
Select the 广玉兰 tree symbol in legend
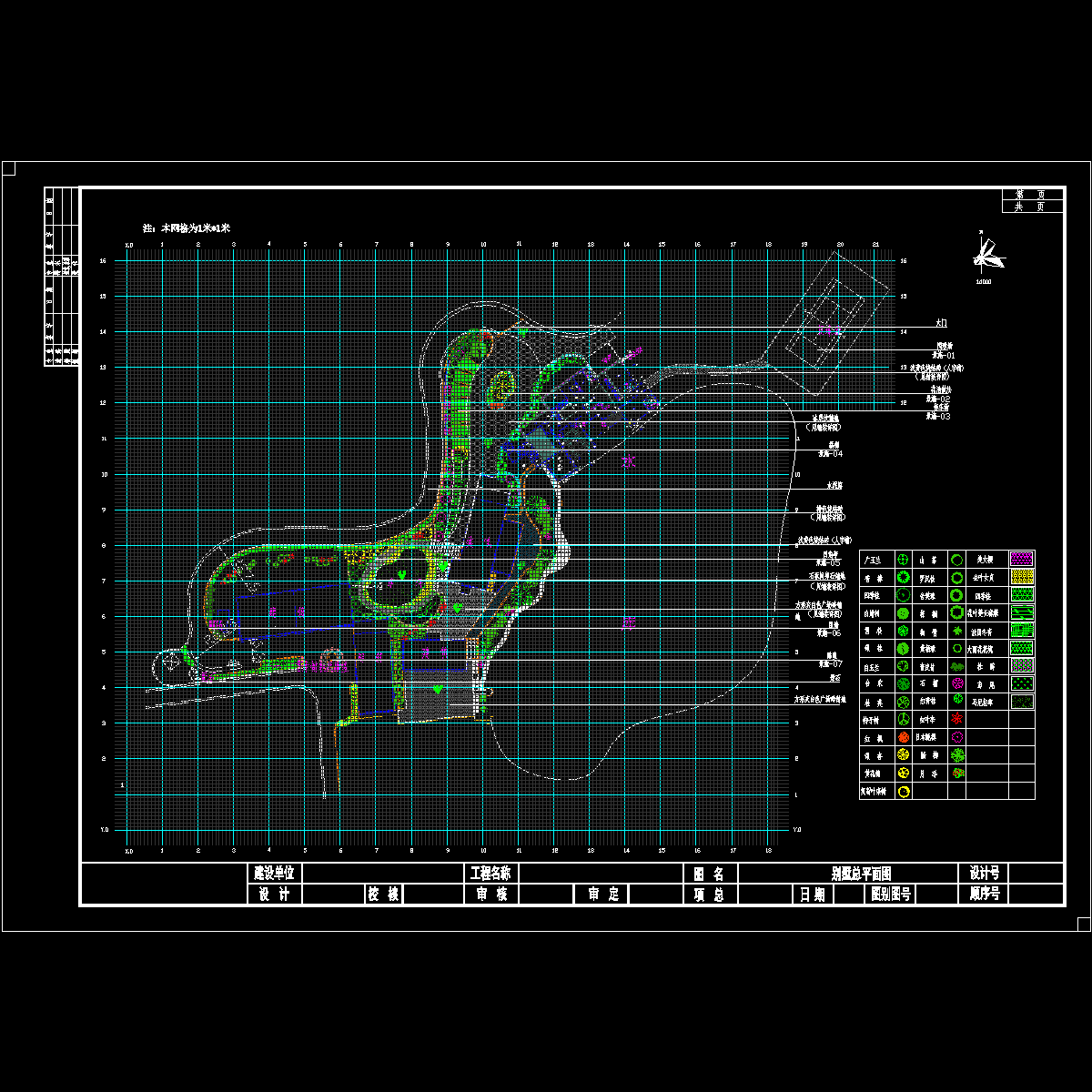[x=903, y=560]
